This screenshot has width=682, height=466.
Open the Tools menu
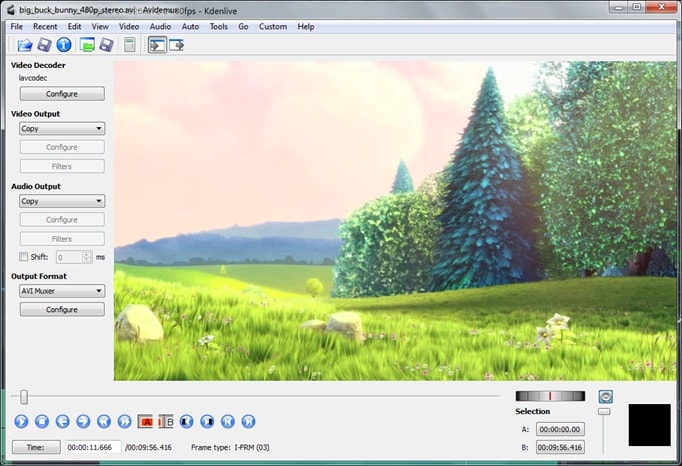click(218, 27)
